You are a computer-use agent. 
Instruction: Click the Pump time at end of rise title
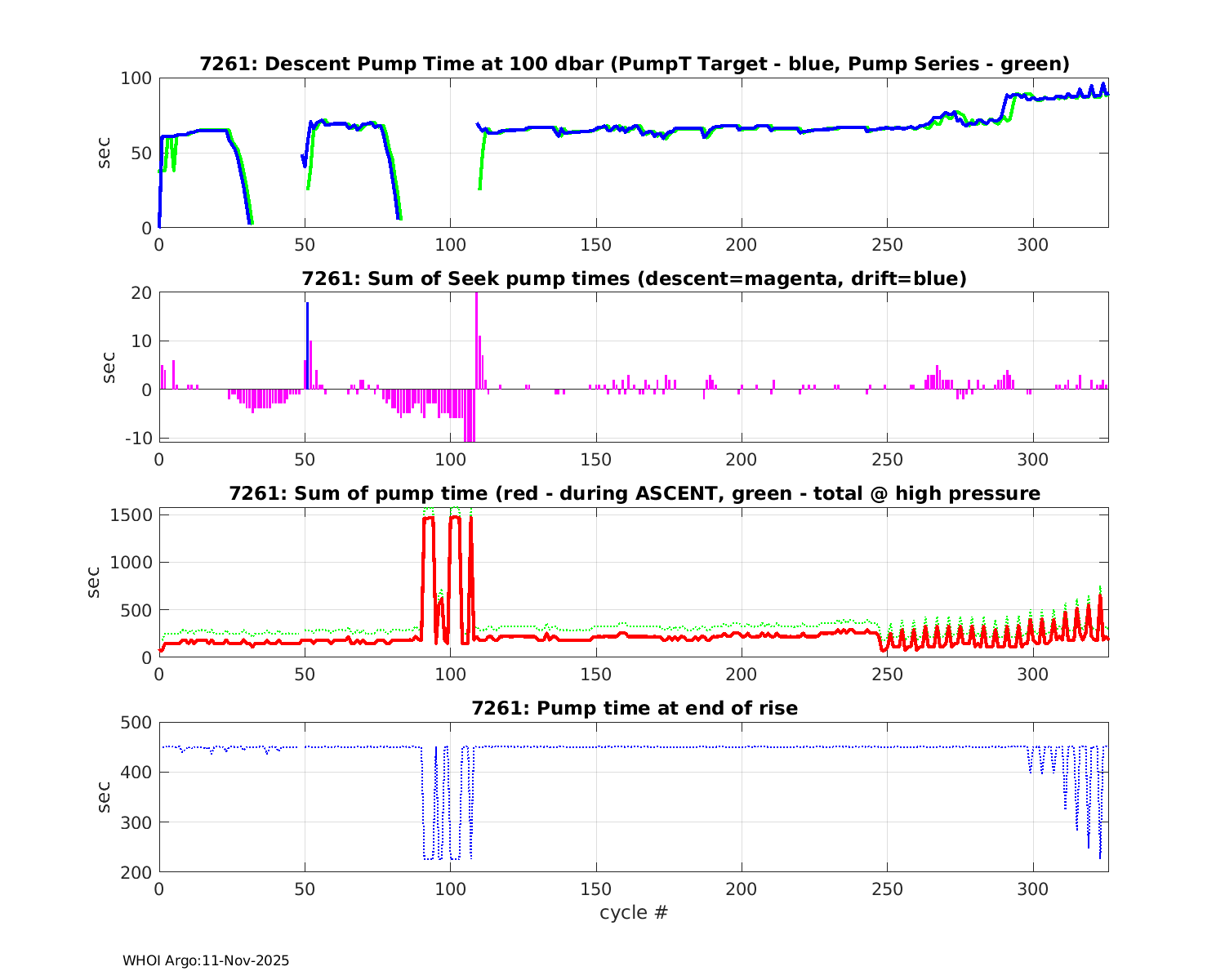[x=634, y=708]
